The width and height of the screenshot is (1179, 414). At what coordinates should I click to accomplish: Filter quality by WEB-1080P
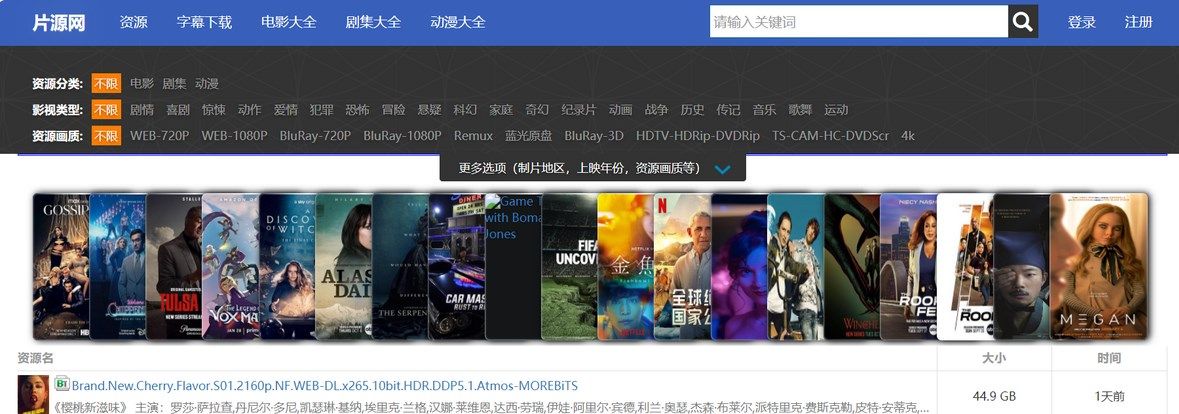click(x=235, y=136)
